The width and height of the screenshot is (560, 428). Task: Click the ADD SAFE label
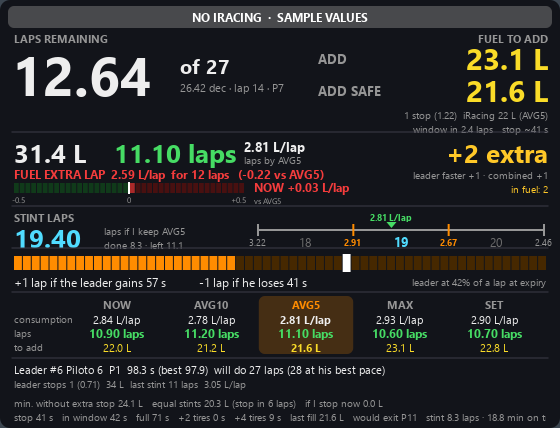[x=349, y=91]
